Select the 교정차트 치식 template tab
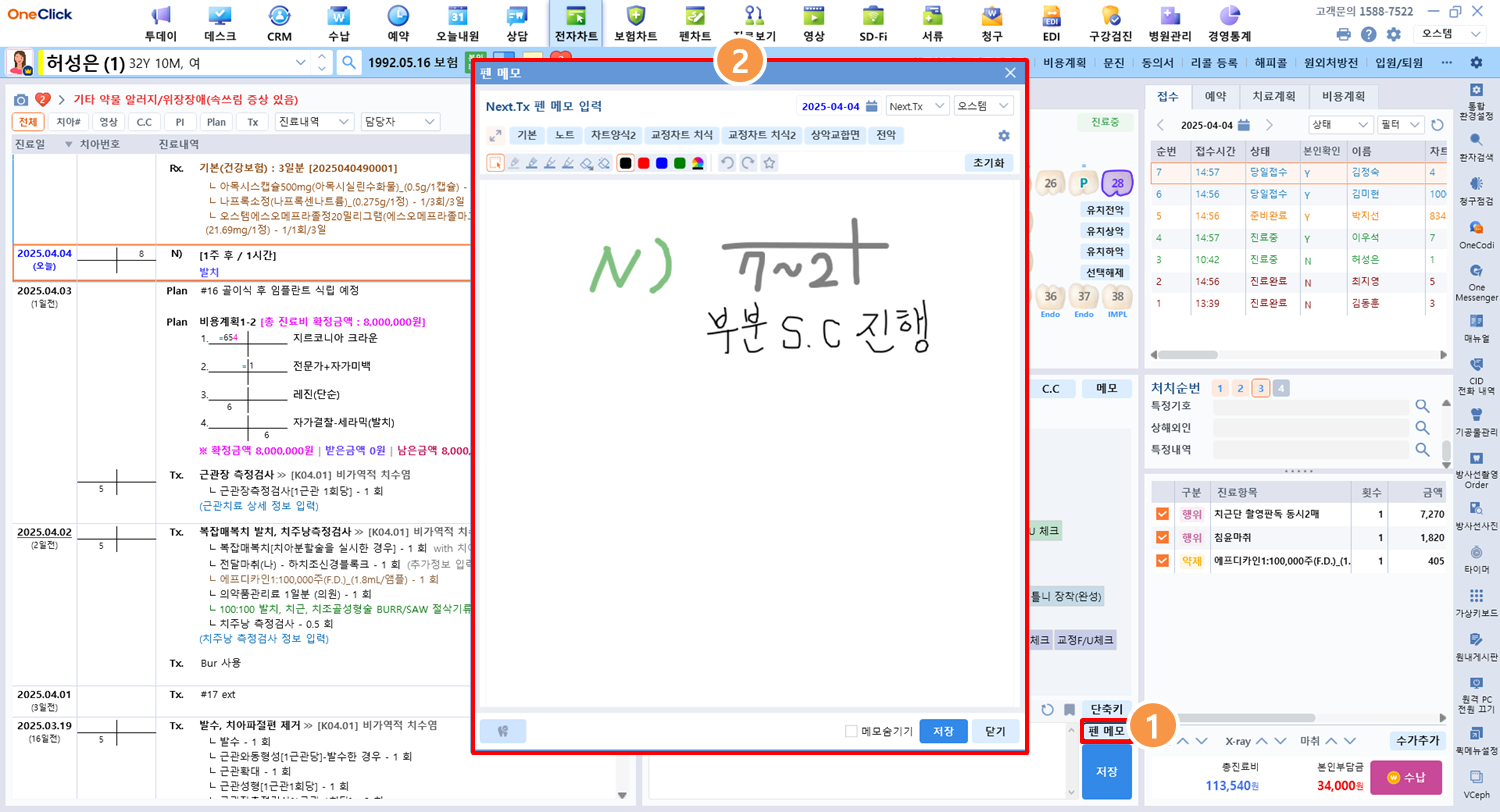Screen dimensions: 1500x812 pyautogui.click(x=680, y=136)
